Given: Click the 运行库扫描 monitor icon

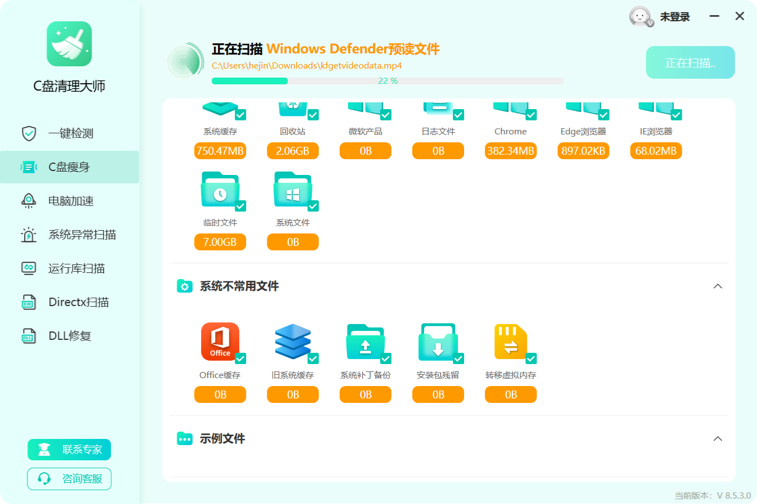Looking at the screenshot, I should click(x=29, y=268).
